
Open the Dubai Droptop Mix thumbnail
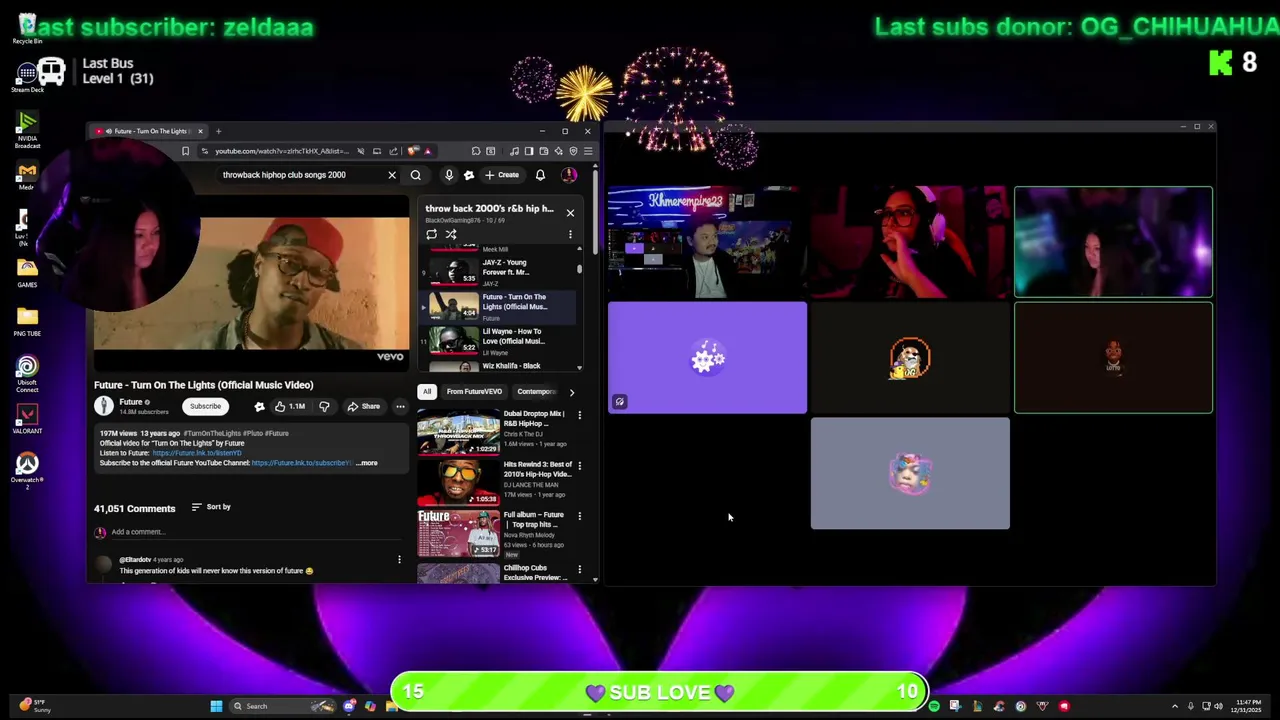(458, 432)
